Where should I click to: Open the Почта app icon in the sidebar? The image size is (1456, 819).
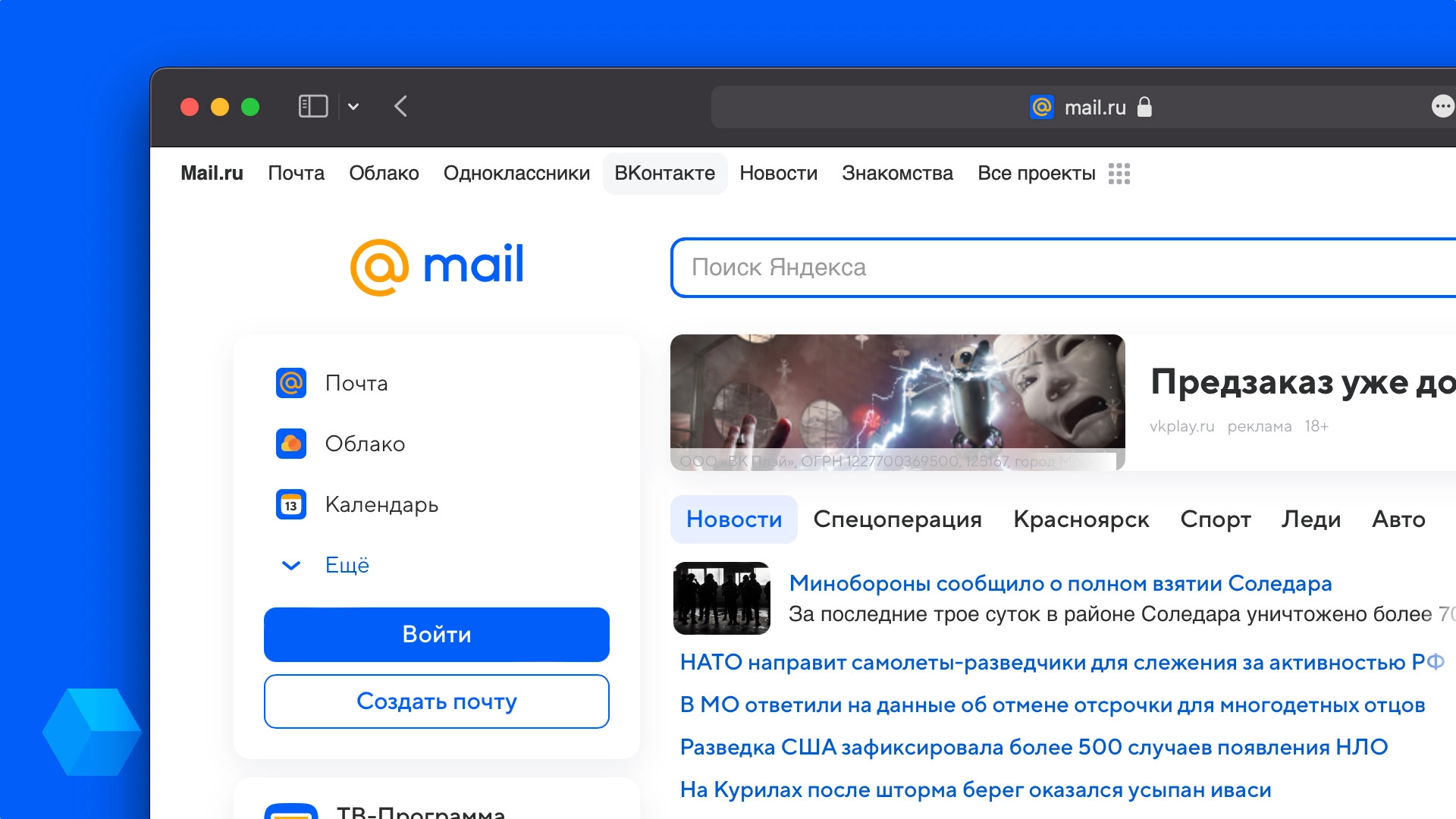coord(290,383)
